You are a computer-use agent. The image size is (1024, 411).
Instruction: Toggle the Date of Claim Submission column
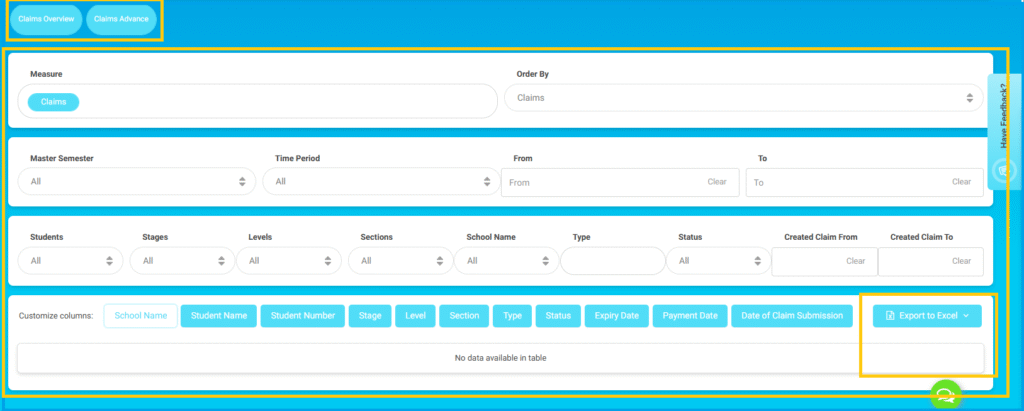pyautogui.click(x=792, y=316)
